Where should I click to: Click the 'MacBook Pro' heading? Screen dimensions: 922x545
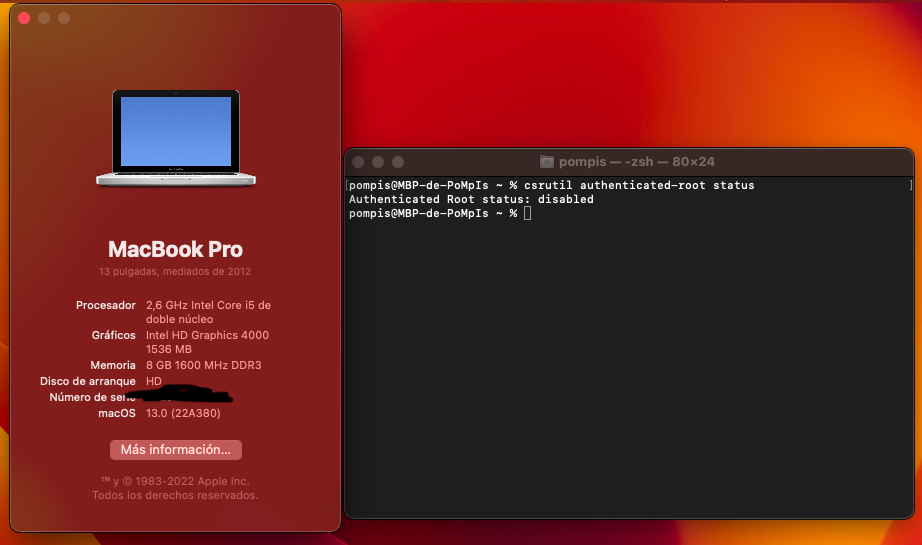(175, 249)
